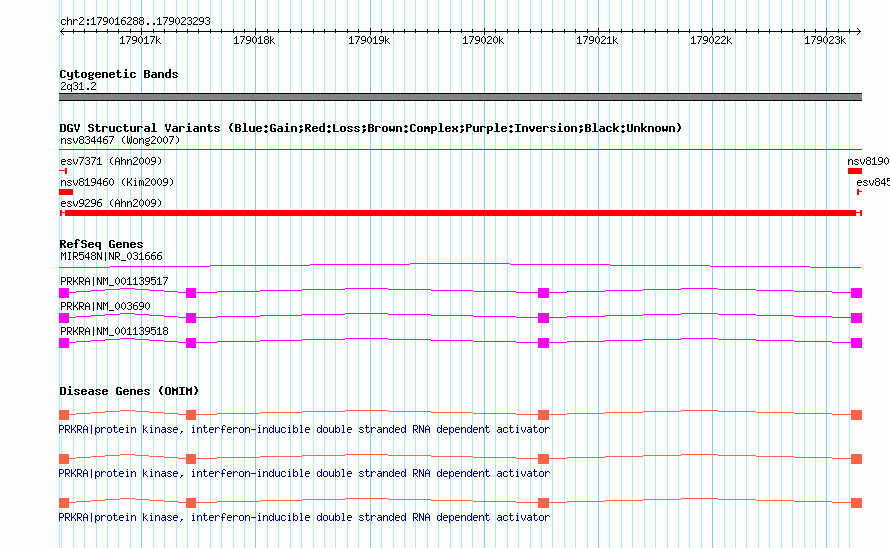Click the 179017k ruler tick label
The height and width of the screenshot is (548, 890).
[x=140, y=40]
